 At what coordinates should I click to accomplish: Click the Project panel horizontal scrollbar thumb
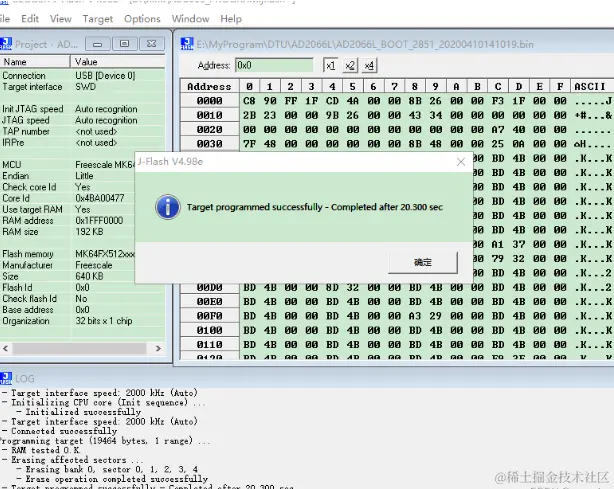click(x=79, y=348)
